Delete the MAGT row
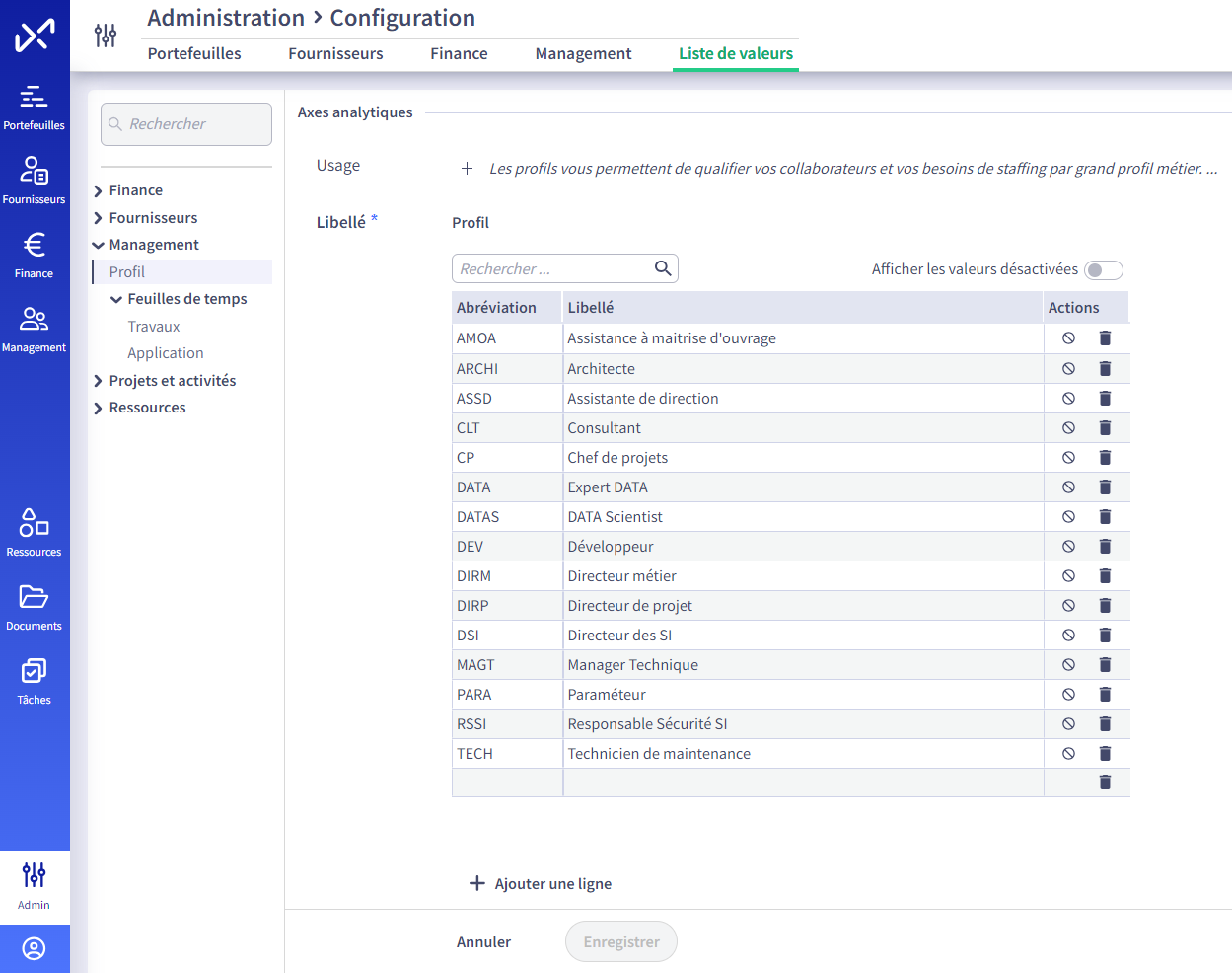This screenshot has width=1232, height=973. click(1105, 665)
